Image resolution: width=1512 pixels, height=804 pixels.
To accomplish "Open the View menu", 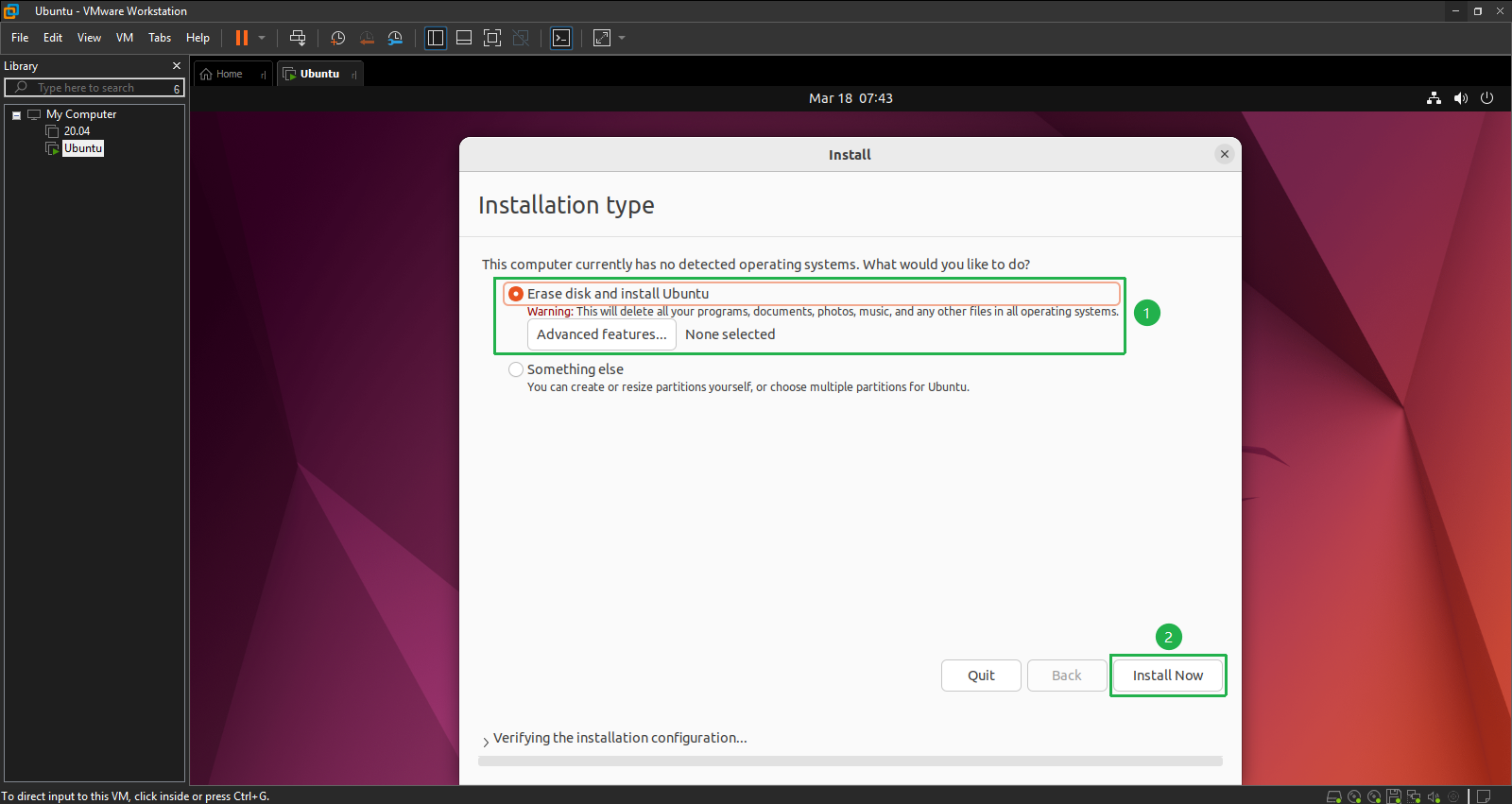I will point(89,38).
